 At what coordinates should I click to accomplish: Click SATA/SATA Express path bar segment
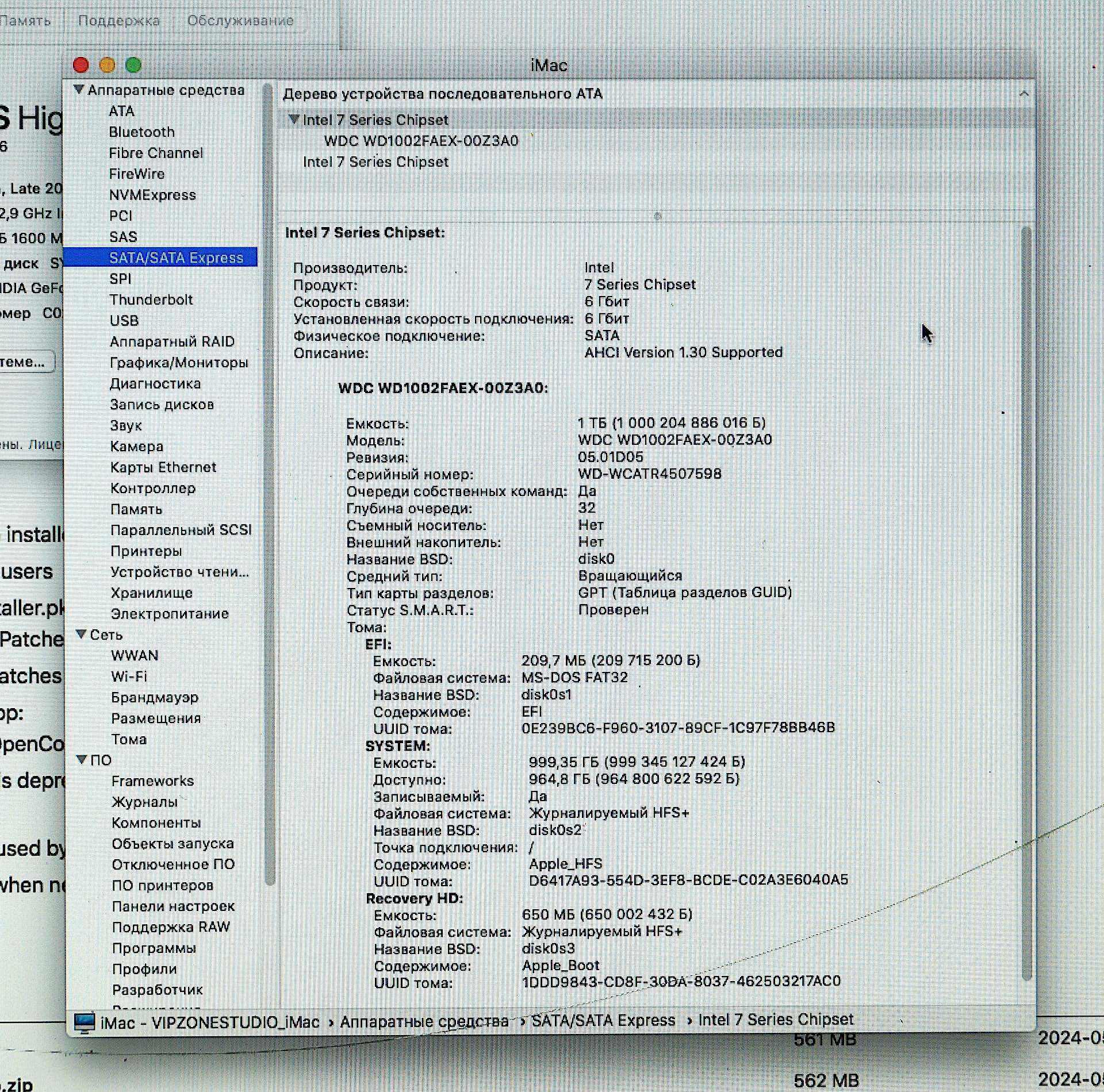[603, 1021]
